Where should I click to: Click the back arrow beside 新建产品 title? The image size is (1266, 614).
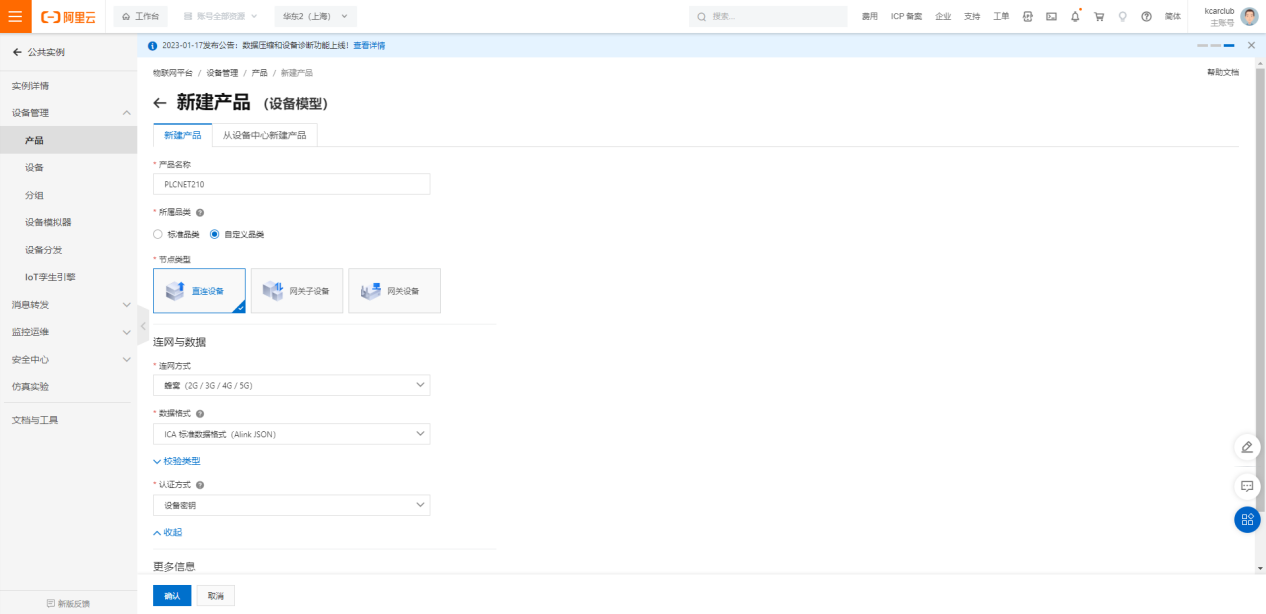point(160,103)
